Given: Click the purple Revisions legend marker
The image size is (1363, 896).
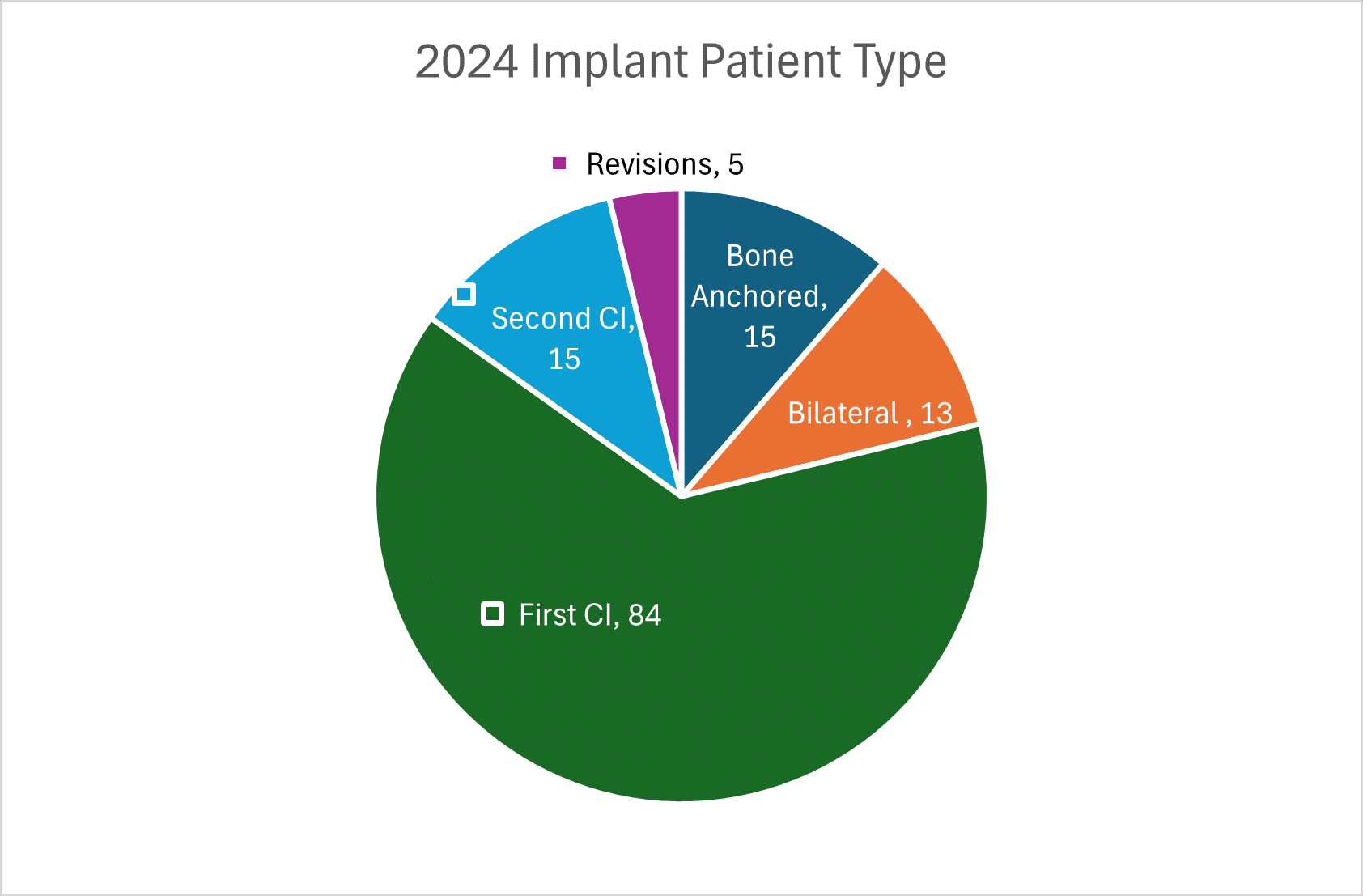Looking at the screenshot, I should pyautogui.click(x=559, y=163).
